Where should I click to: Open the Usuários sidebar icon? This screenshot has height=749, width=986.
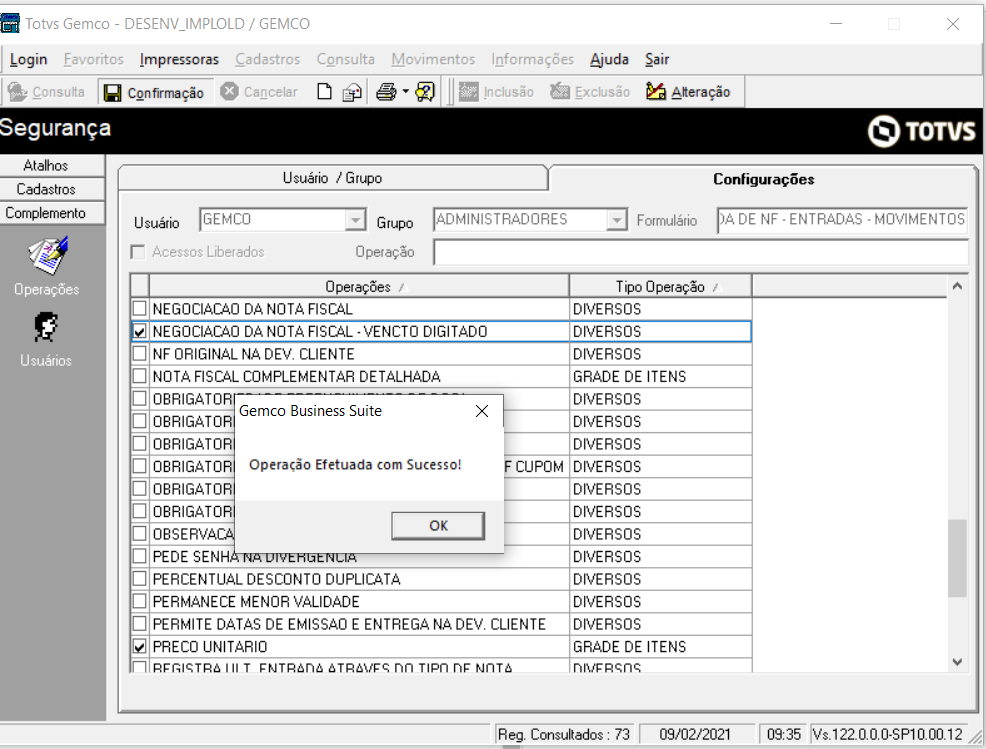[x=46, y=327]
